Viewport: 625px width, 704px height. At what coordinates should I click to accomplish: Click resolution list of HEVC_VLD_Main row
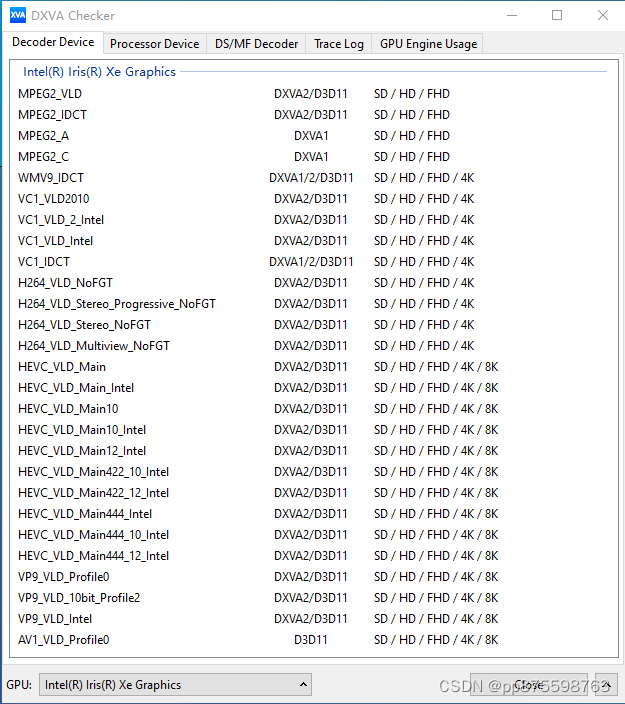(436, 367)
